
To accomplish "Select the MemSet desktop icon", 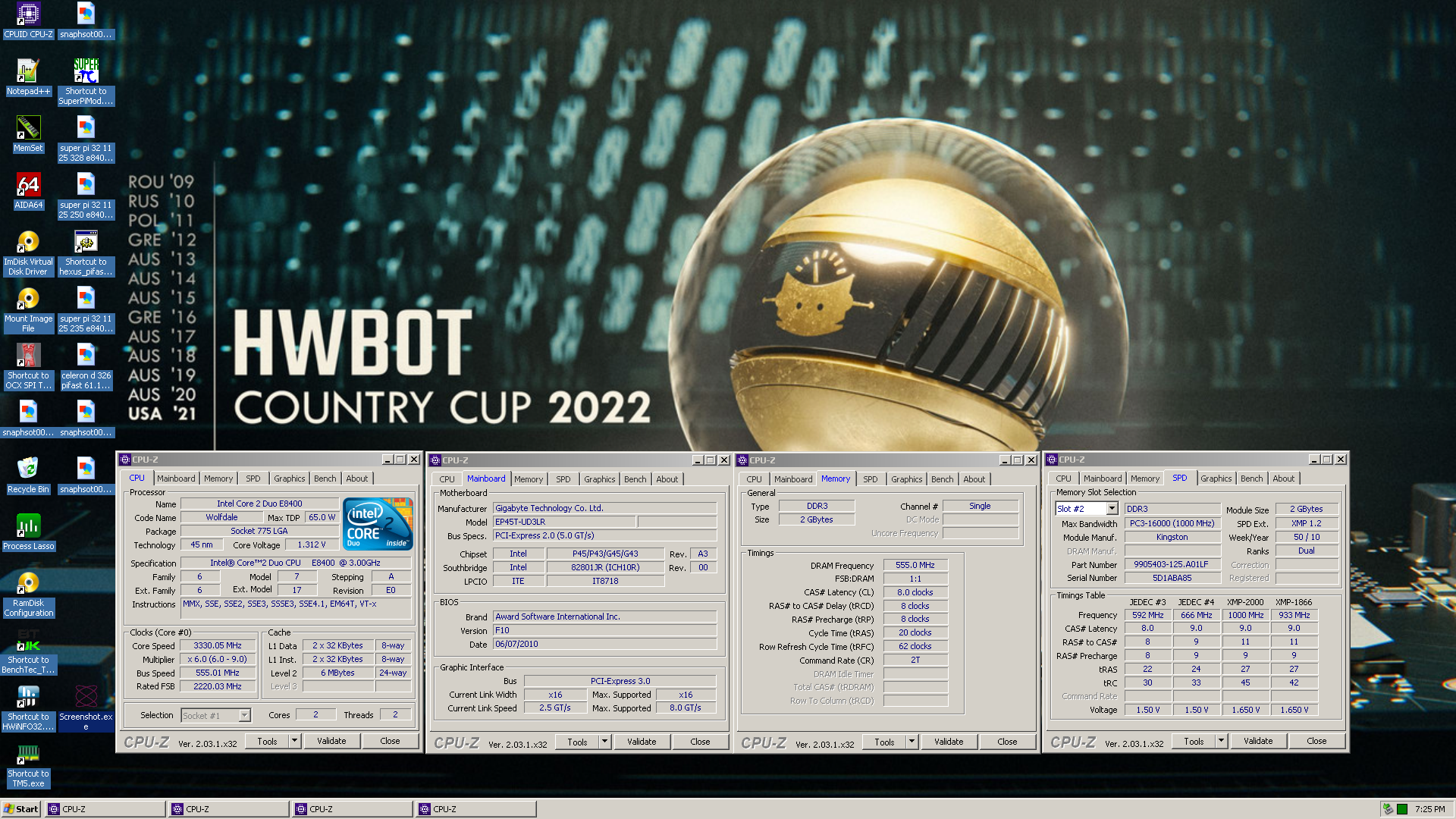I will click(28, 133).
